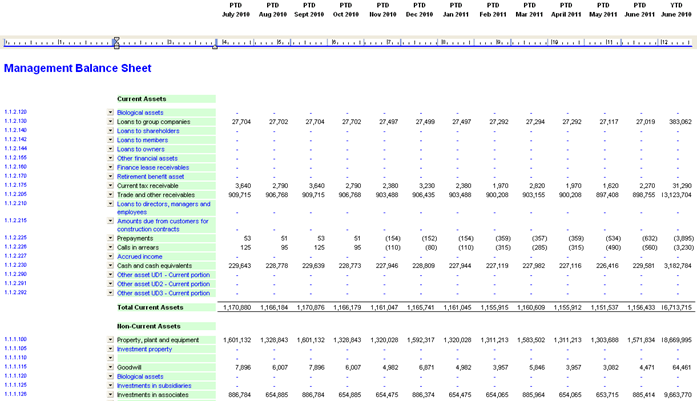Click dropdown arrow for Cash and cash equivalents

(x=110, y=265)
